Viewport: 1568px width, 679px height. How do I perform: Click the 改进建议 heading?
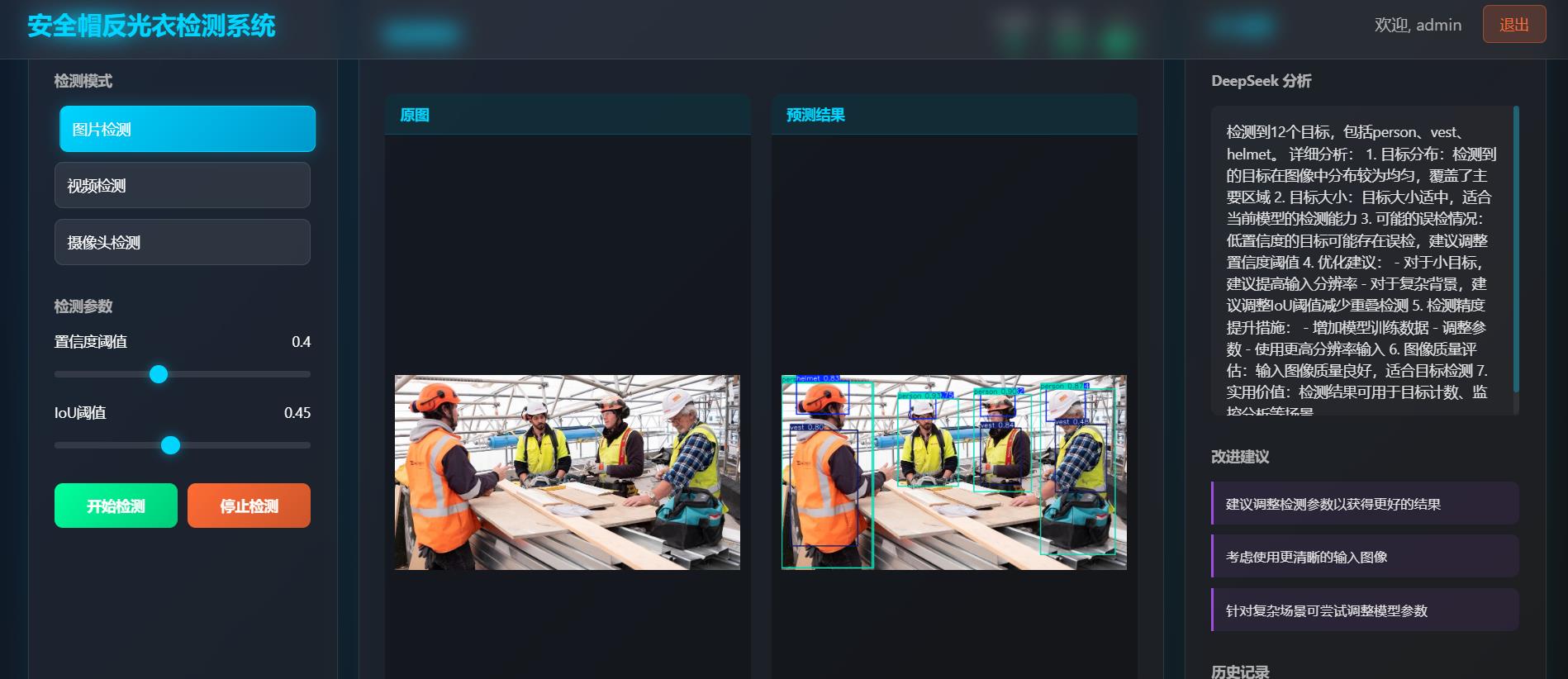click(1240, 457)
